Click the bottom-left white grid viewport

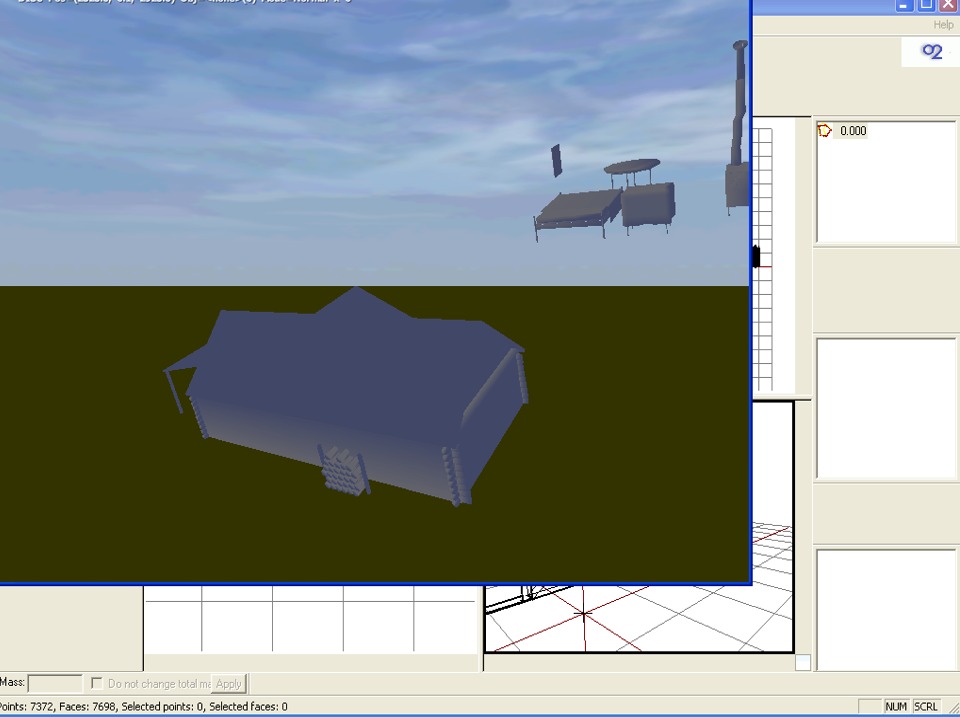pyautogui.click(x=310, y=620)
